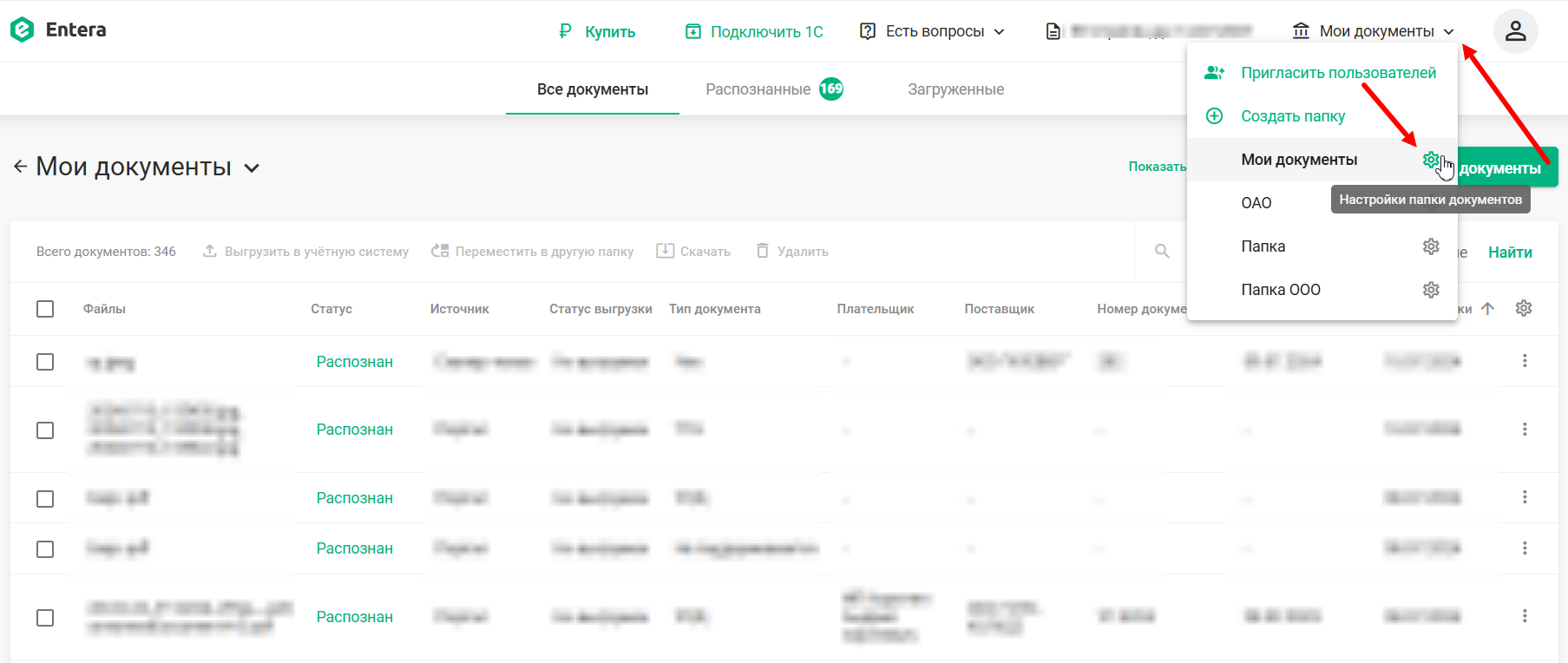Viewport: 1568px width, 663px height.
Task: Click the Тип документа column header
Action: pyautogui.click(x=715, y=309)
